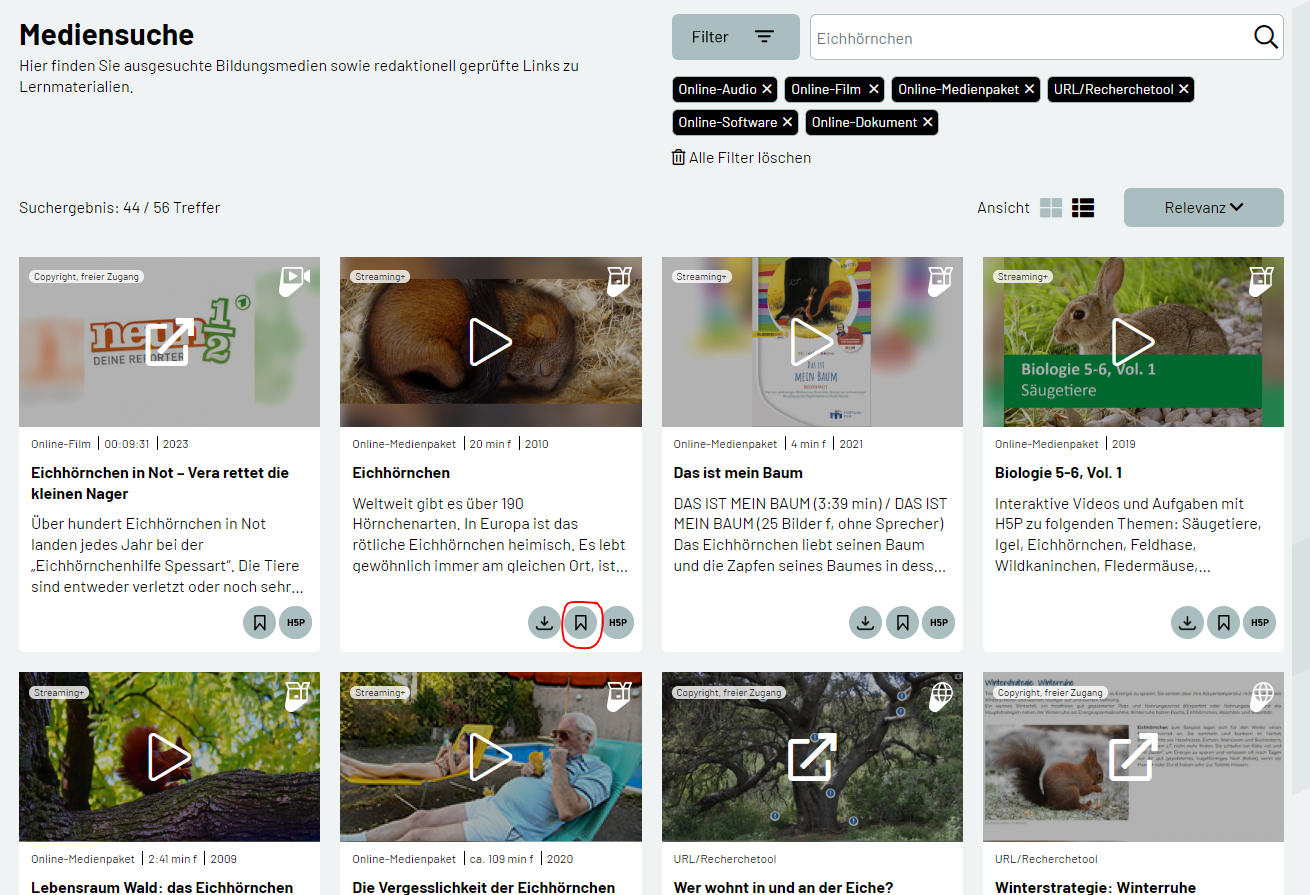
Task: Open external link on Winterstrategie: Winterruhe thumbnail
Action: point(1133,757)
